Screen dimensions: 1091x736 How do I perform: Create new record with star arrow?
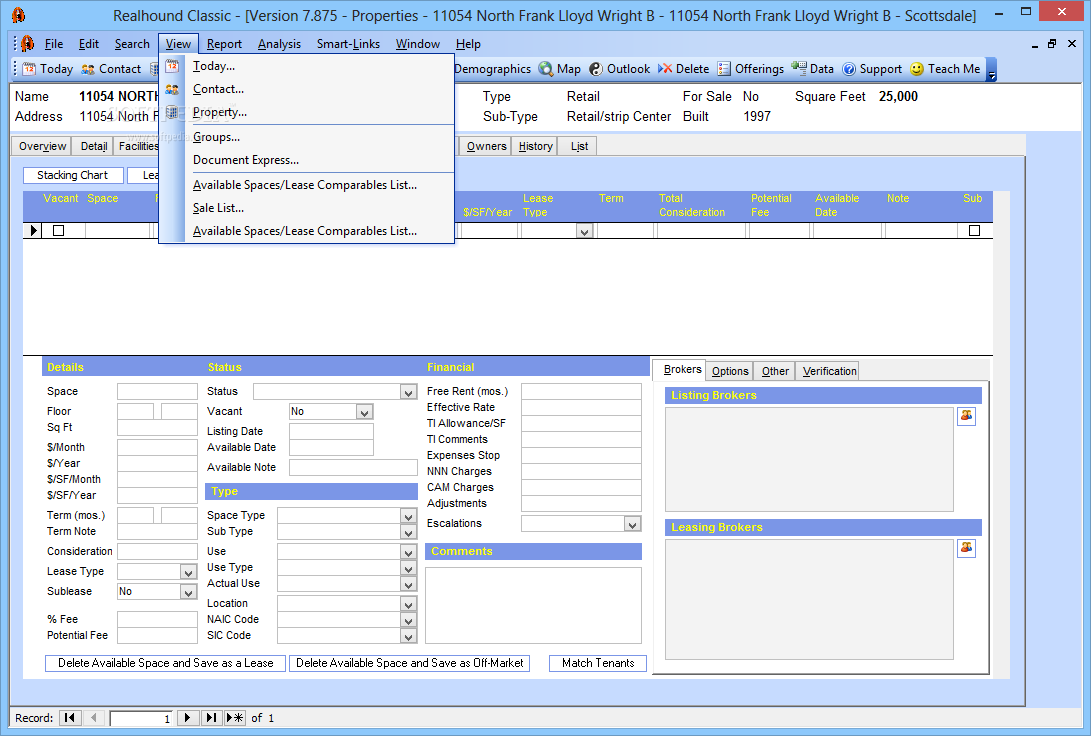[x=235, y=718]
